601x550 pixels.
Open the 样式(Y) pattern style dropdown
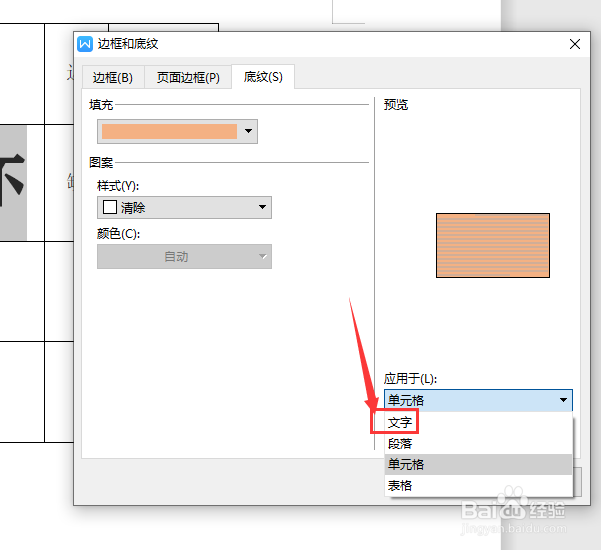tap(184, 207)
